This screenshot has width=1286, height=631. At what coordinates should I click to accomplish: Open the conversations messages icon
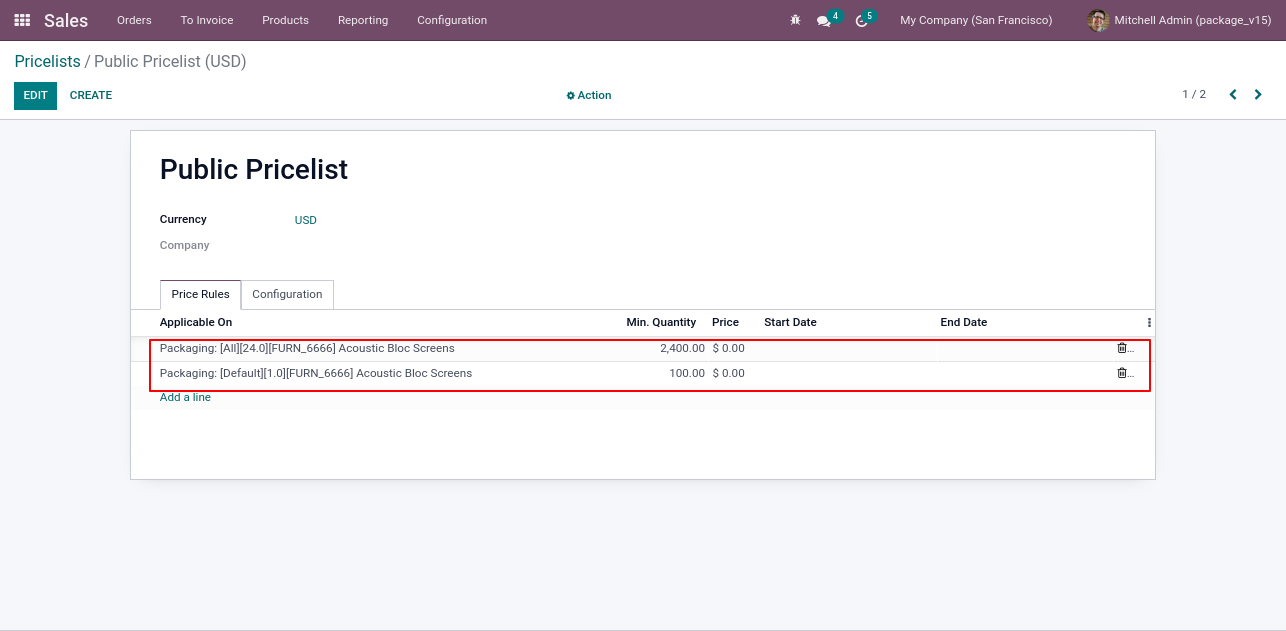point(824,20)
